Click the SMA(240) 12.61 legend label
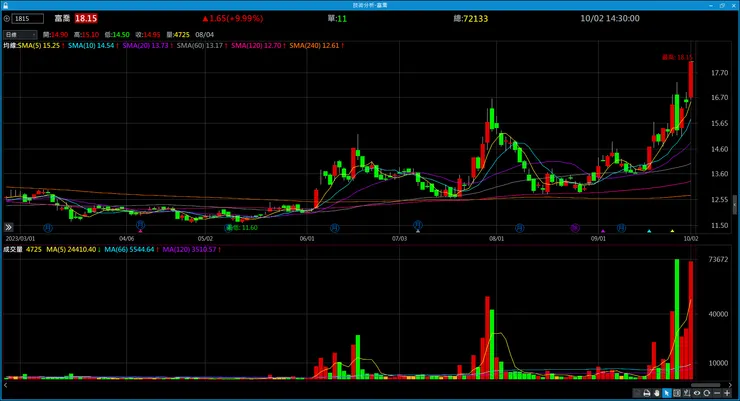This screenshot has height=401, width=740. (x=314, y=46)
